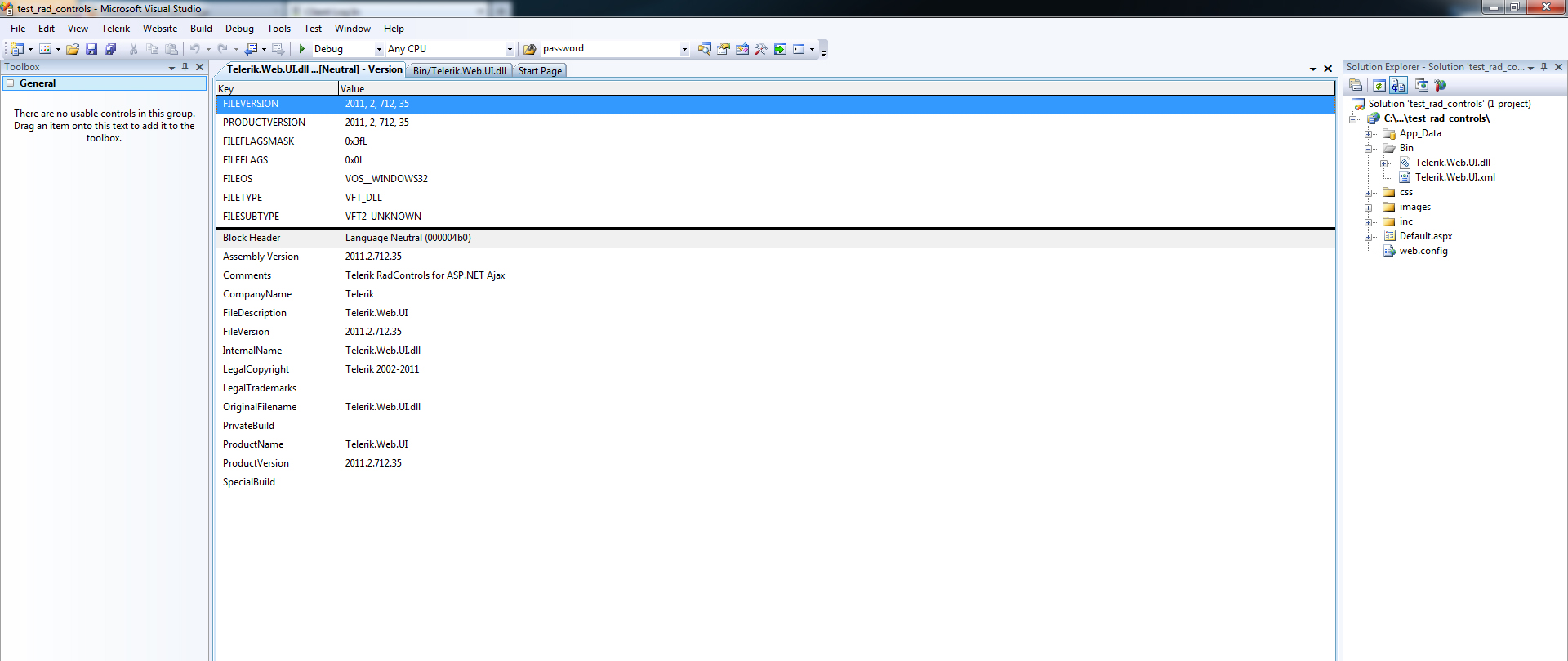Collapse the General toolbox group
This screenshot has width=1568, height=661.
point(11,83)
